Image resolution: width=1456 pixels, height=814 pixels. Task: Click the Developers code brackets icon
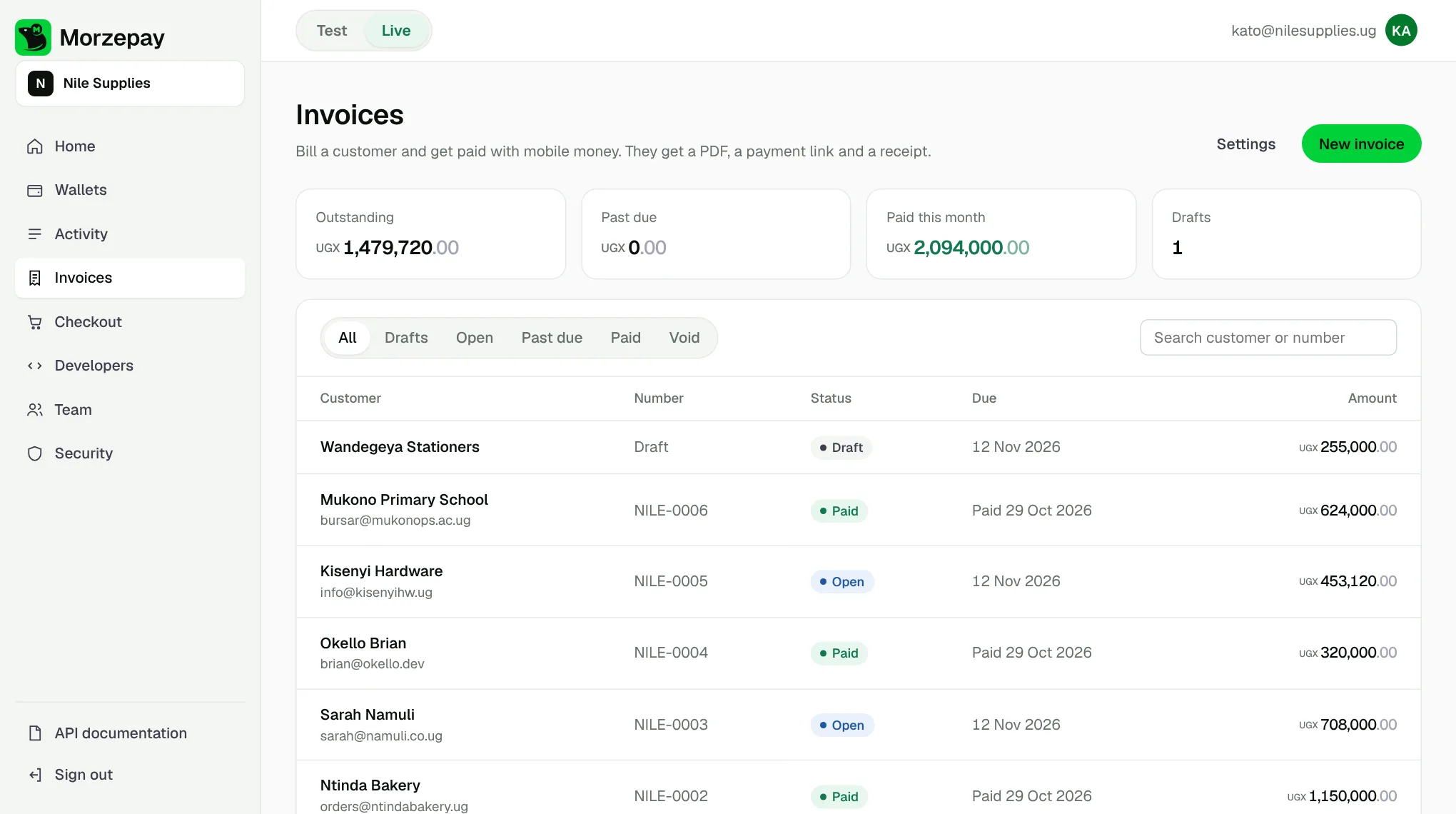tap(35, 366)
